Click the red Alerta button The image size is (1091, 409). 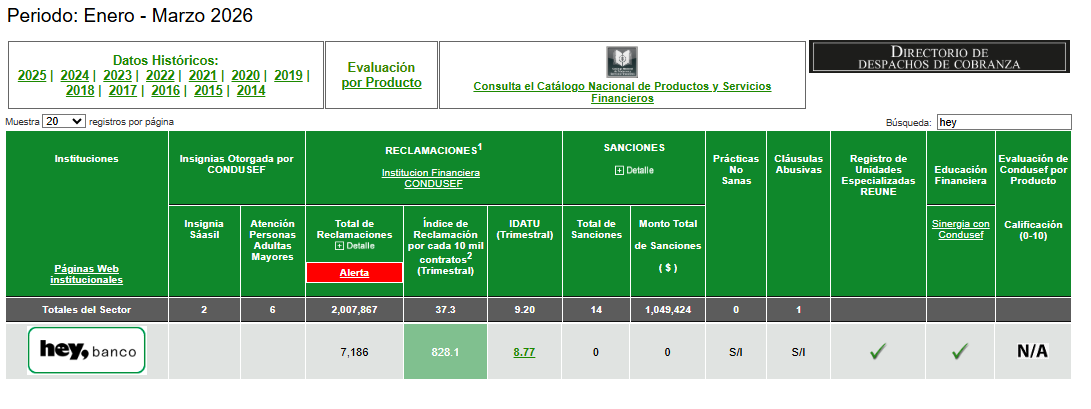click(354, 273)
